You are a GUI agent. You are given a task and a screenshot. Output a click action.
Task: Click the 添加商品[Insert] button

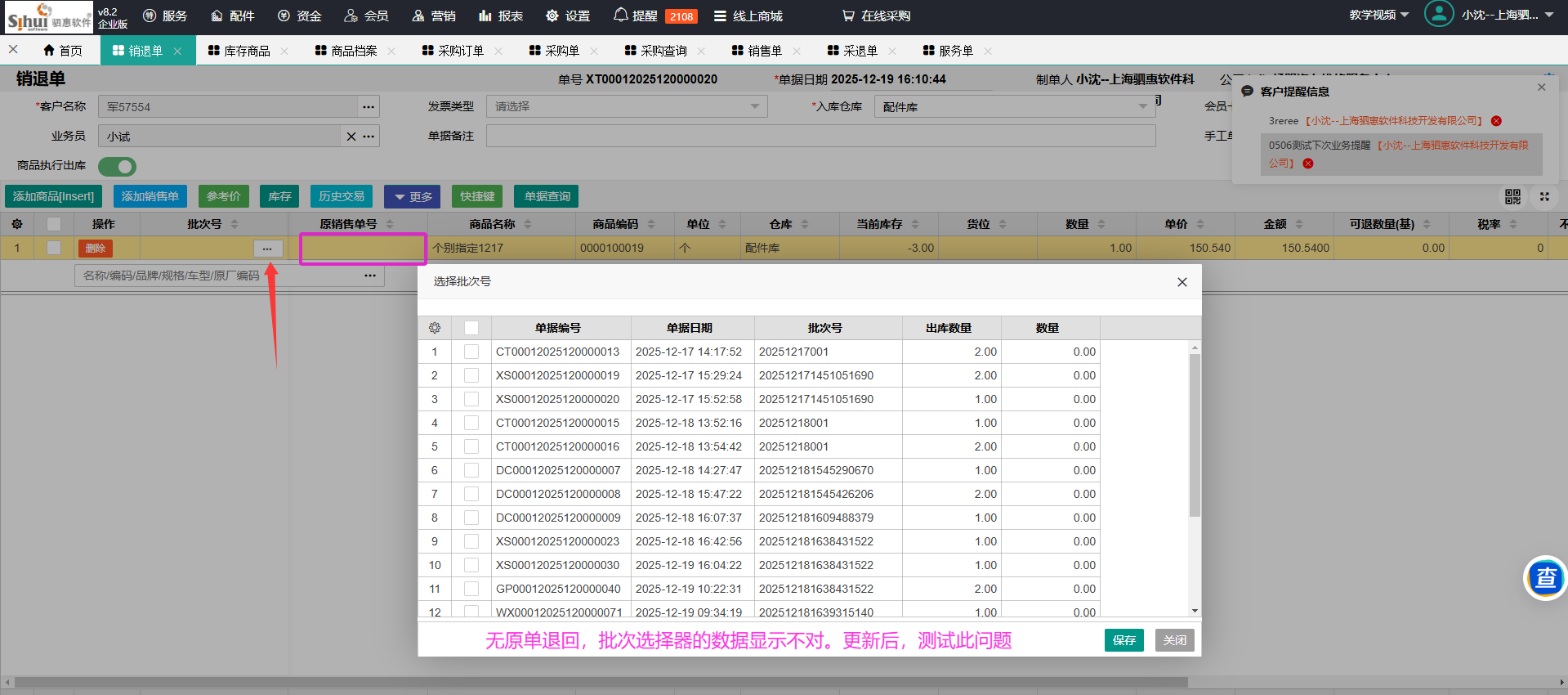pos(54,197)
